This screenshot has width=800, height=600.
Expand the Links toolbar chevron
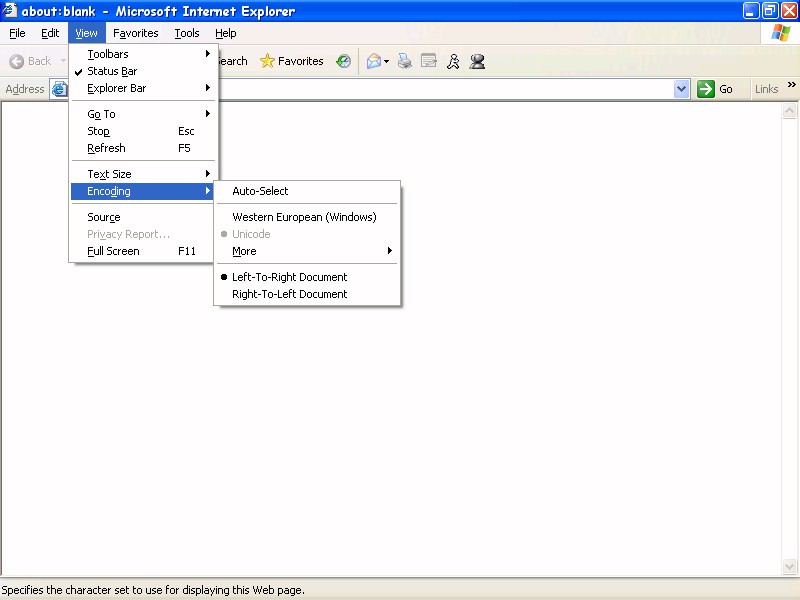coord(791,85)
